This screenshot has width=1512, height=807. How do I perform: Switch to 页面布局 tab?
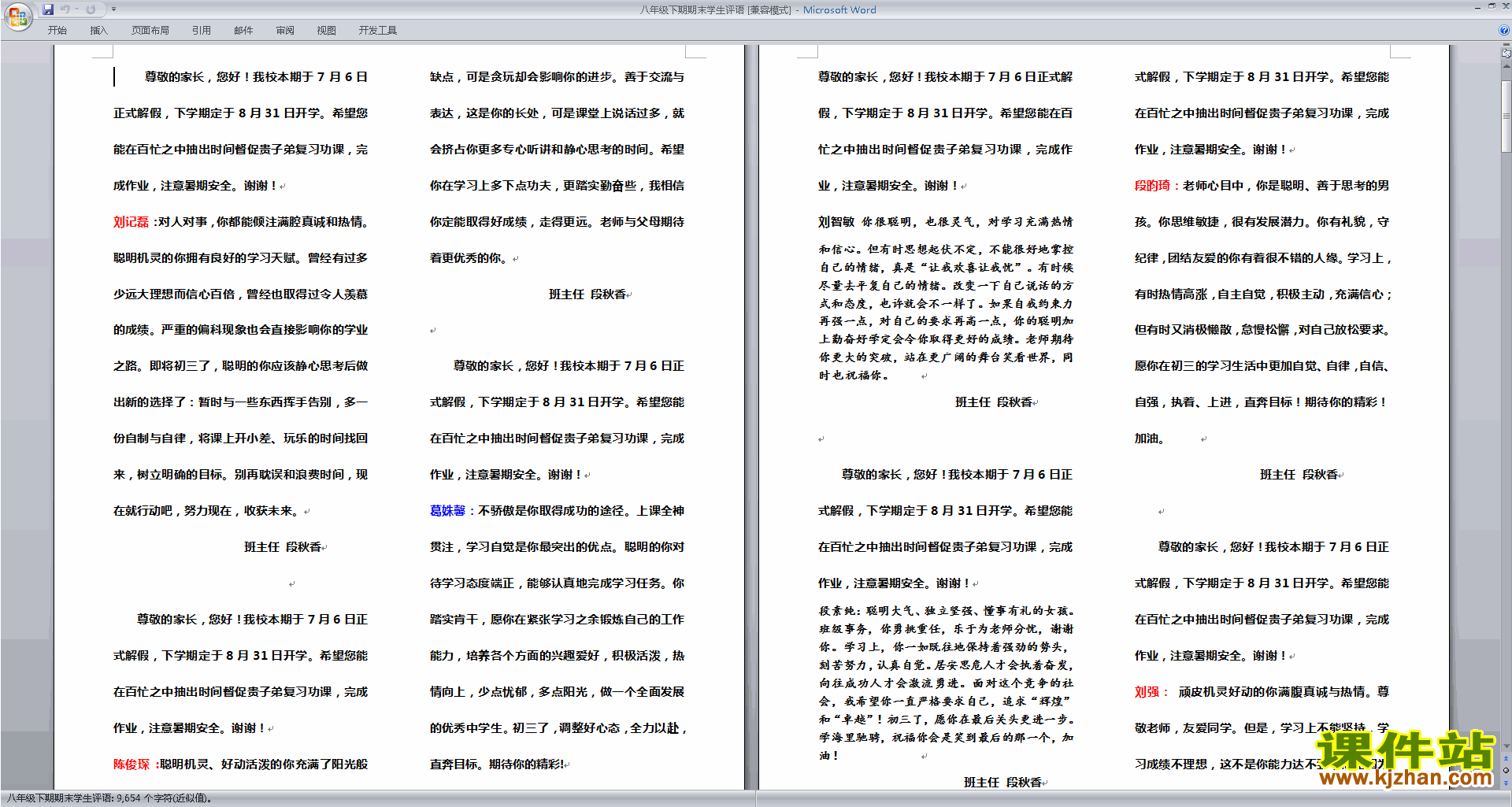(x=150, y=31)
